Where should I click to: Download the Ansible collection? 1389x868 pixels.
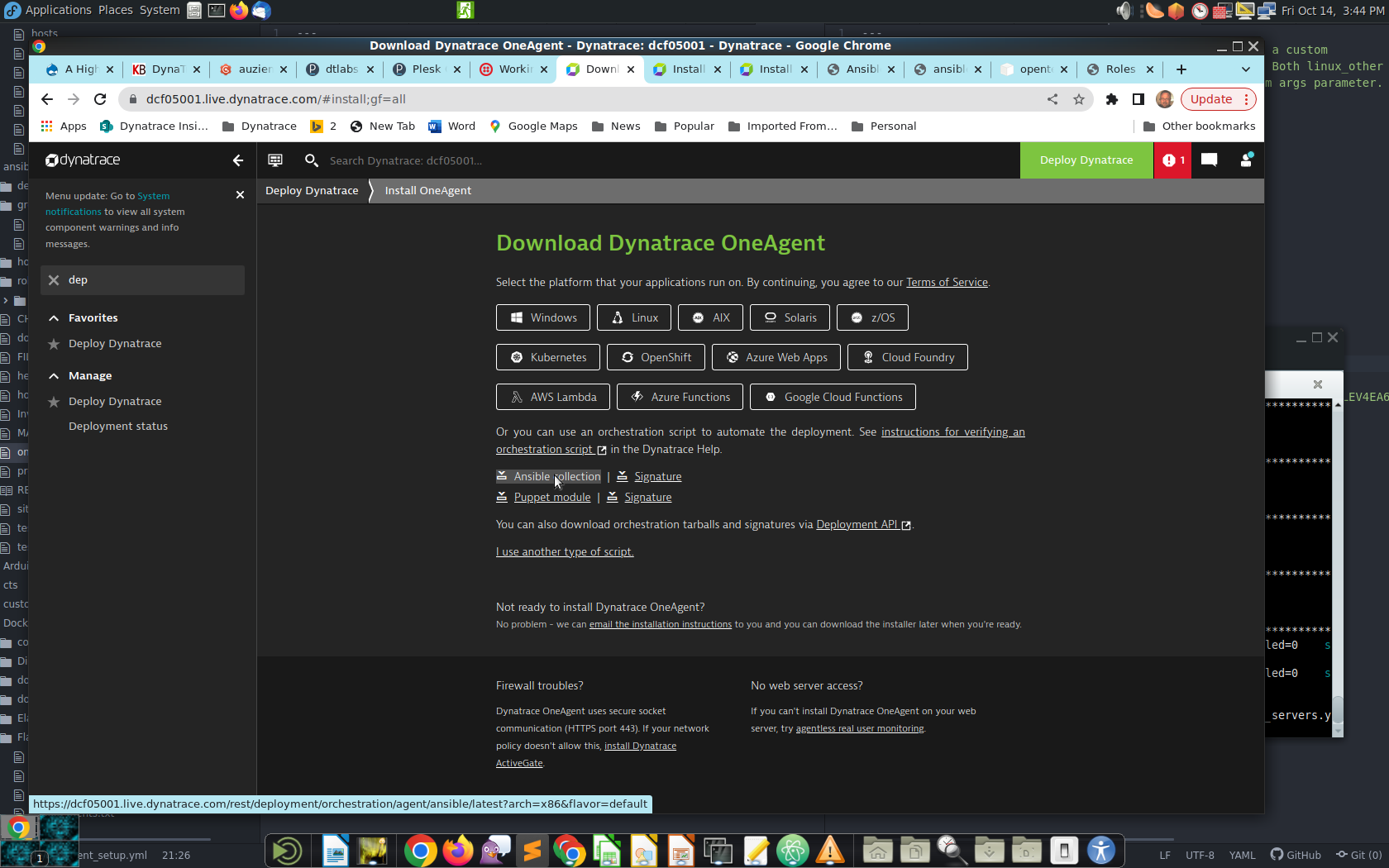pos(549,477)
